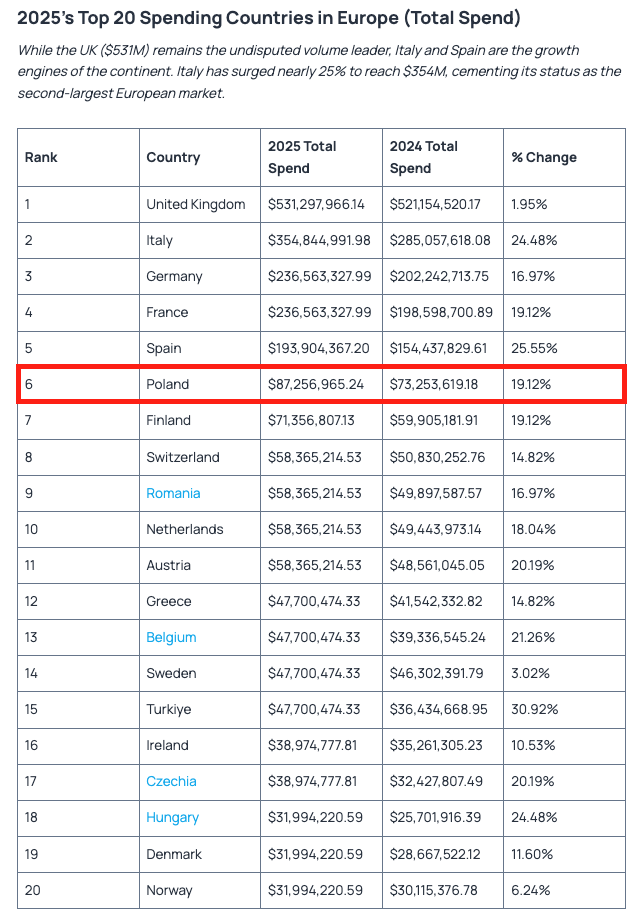Open the Belgium country link
This screenshot has height=922, width=639.
click(x=171, y=637)
